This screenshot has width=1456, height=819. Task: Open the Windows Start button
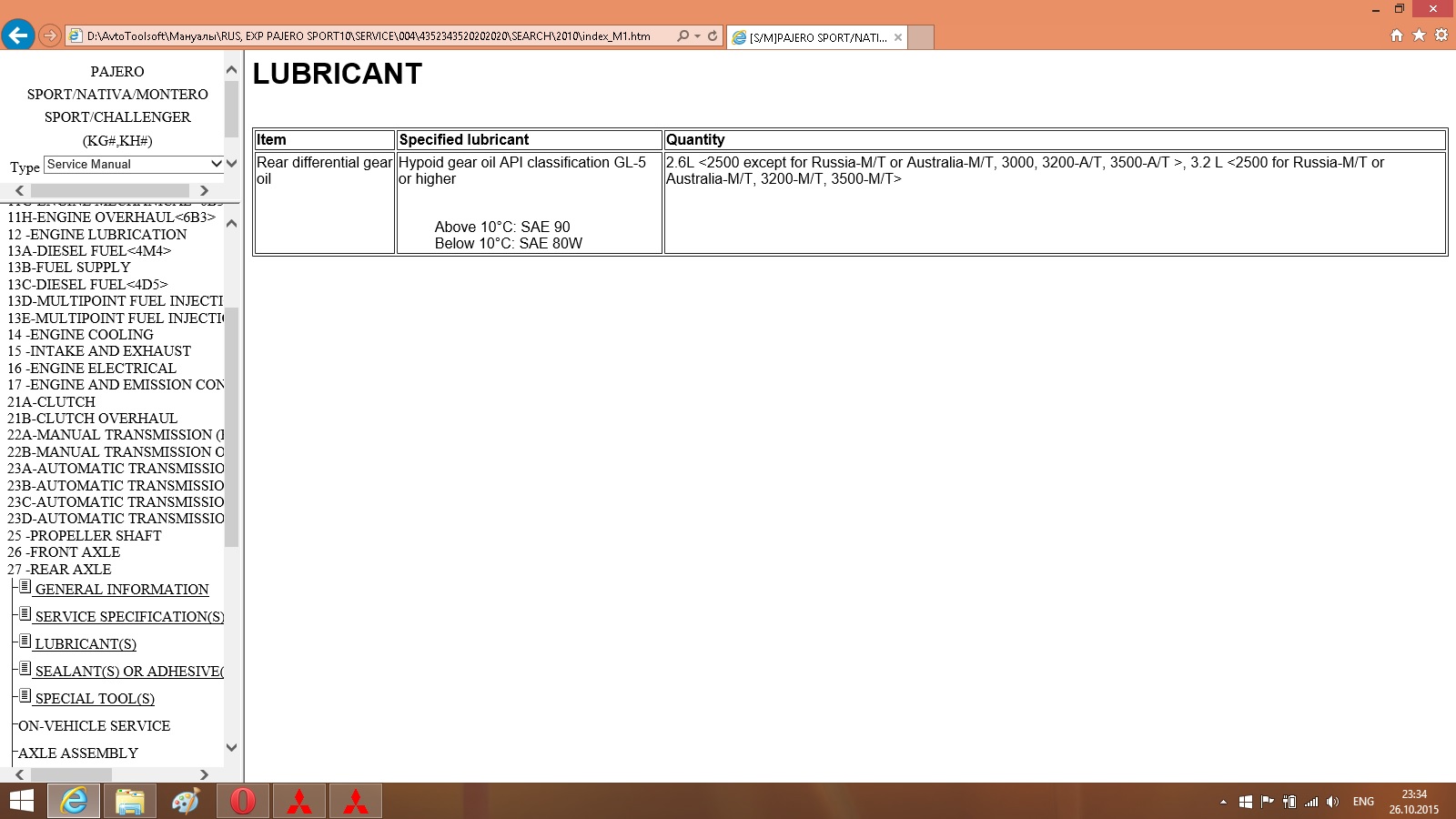click(x=21, y=801)
